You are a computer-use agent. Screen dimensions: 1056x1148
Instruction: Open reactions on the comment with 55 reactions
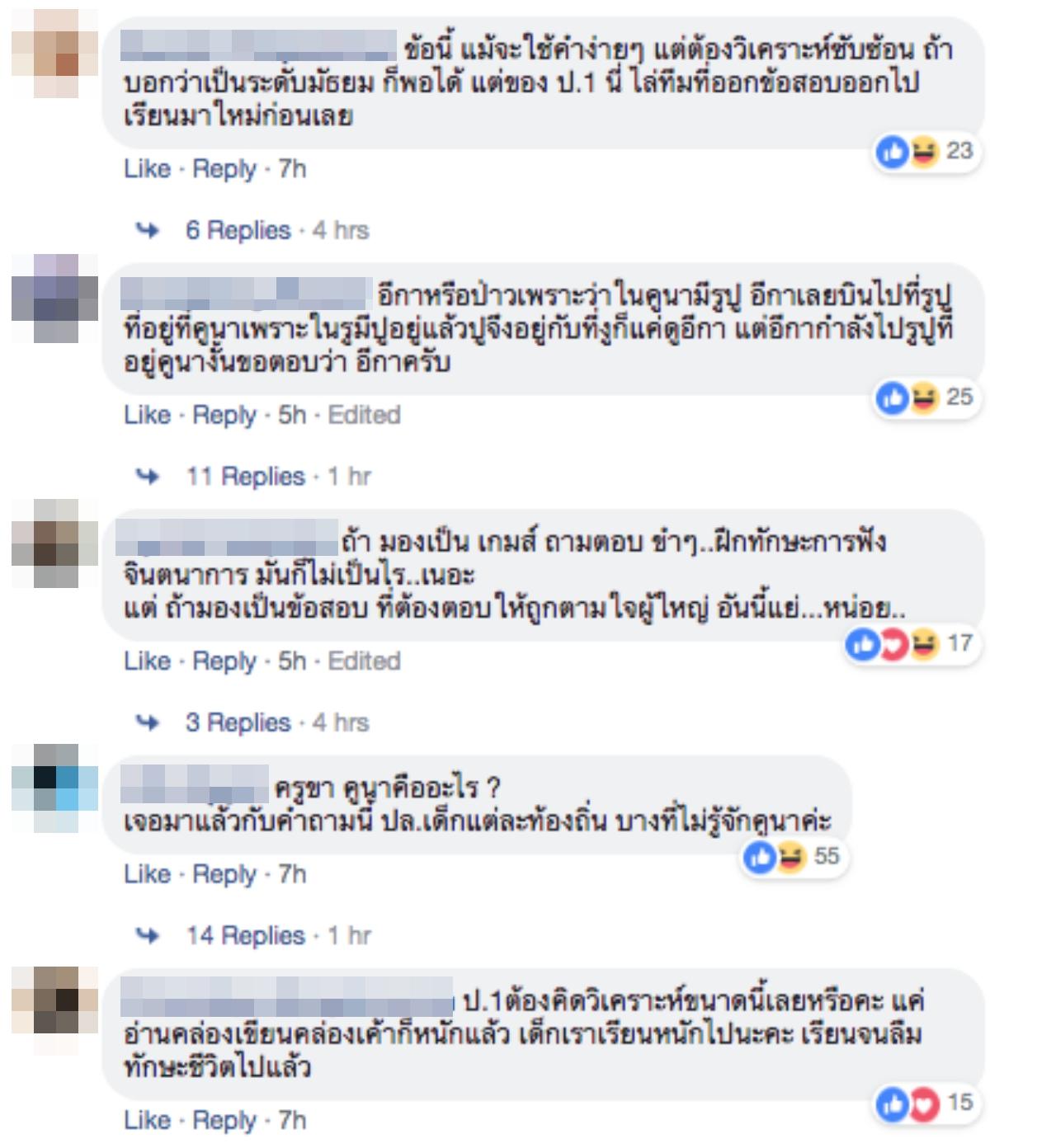[794, 857]
